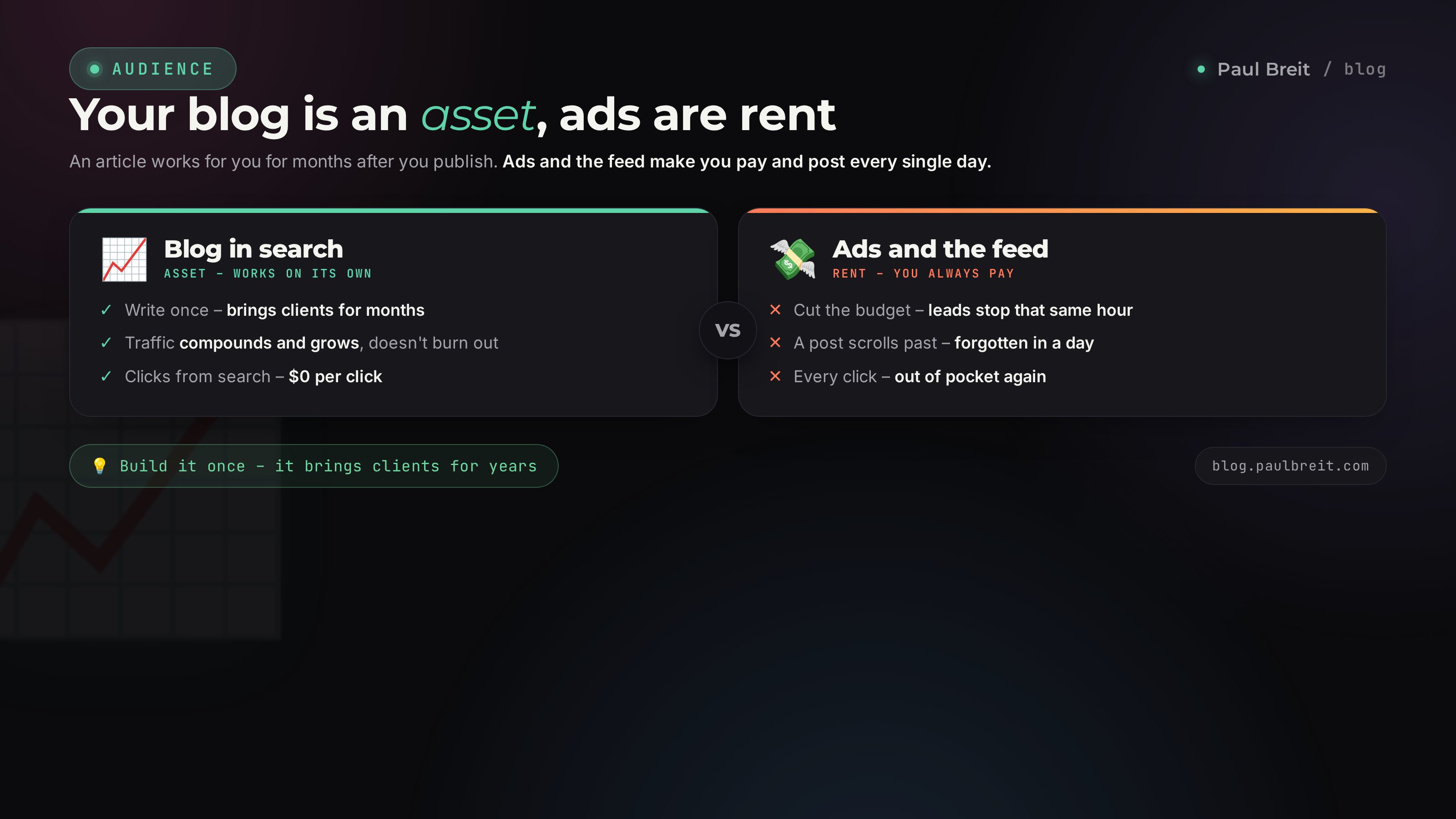Click the checkmark beside Clicks from search
This screenshot has height=819, width=1456.
coord(106,376)
